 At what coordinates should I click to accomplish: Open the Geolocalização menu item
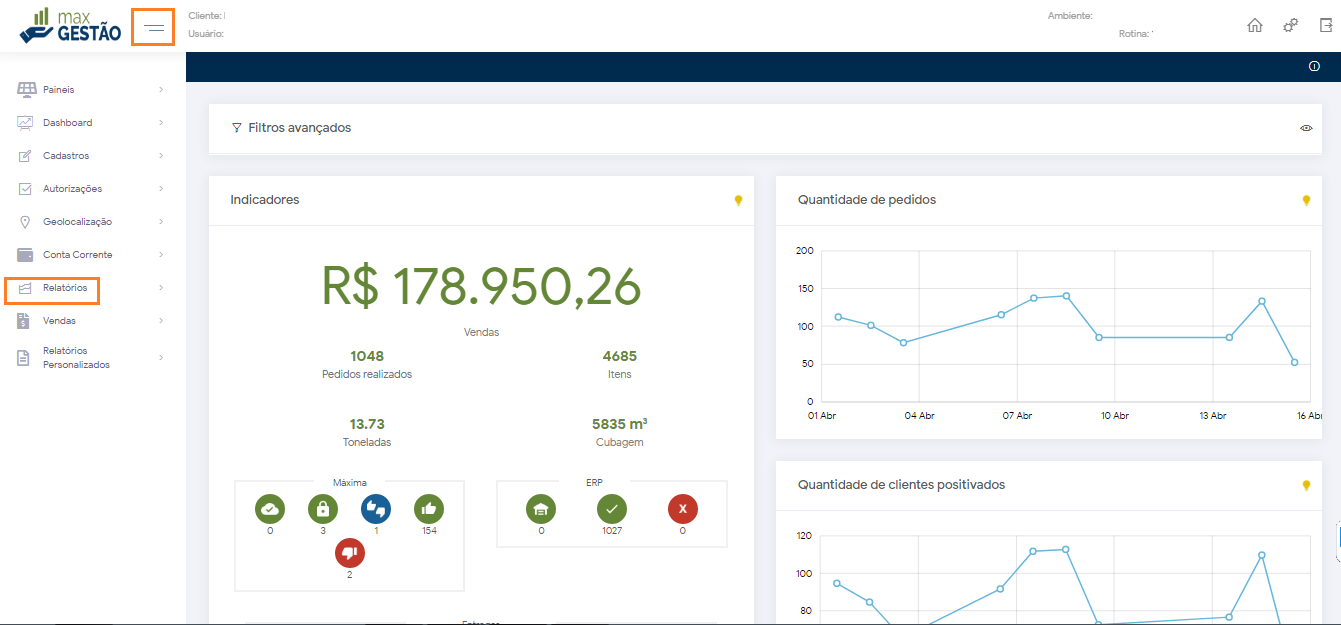click(77, 222)
